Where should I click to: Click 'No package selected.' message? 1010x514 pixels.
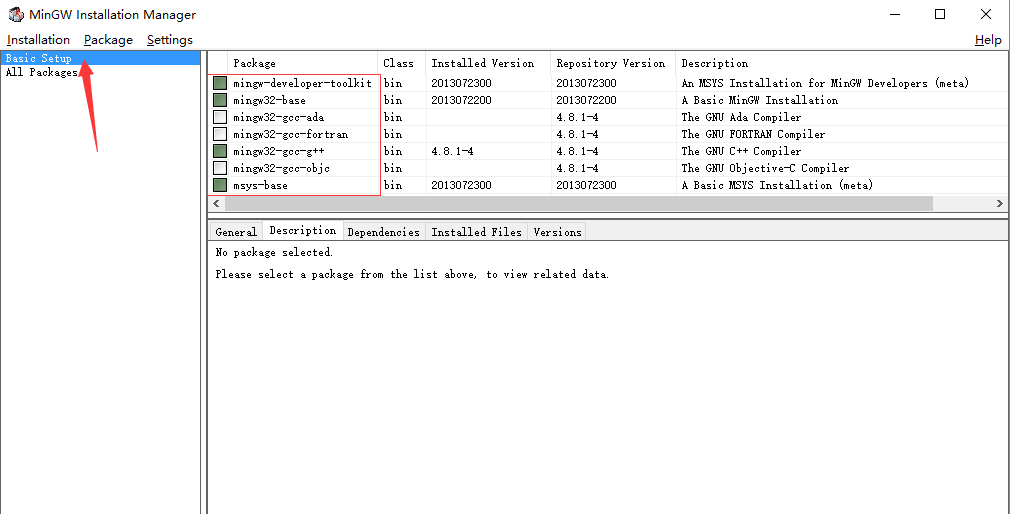click(x=274, y=252)
